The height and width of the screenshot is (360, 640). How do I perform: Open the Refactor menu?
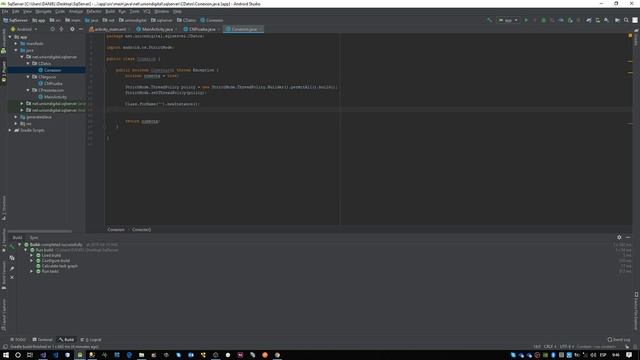(x=93, y=11)
